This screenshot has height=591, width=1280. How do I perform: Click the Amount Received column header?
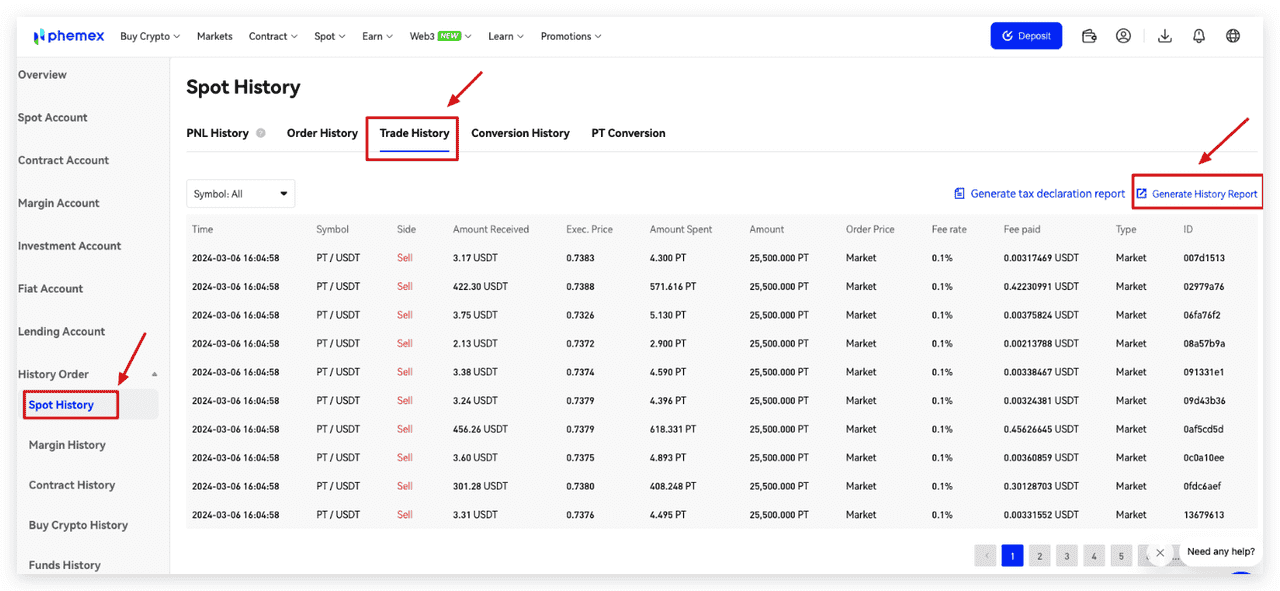[x=491, y=229]
